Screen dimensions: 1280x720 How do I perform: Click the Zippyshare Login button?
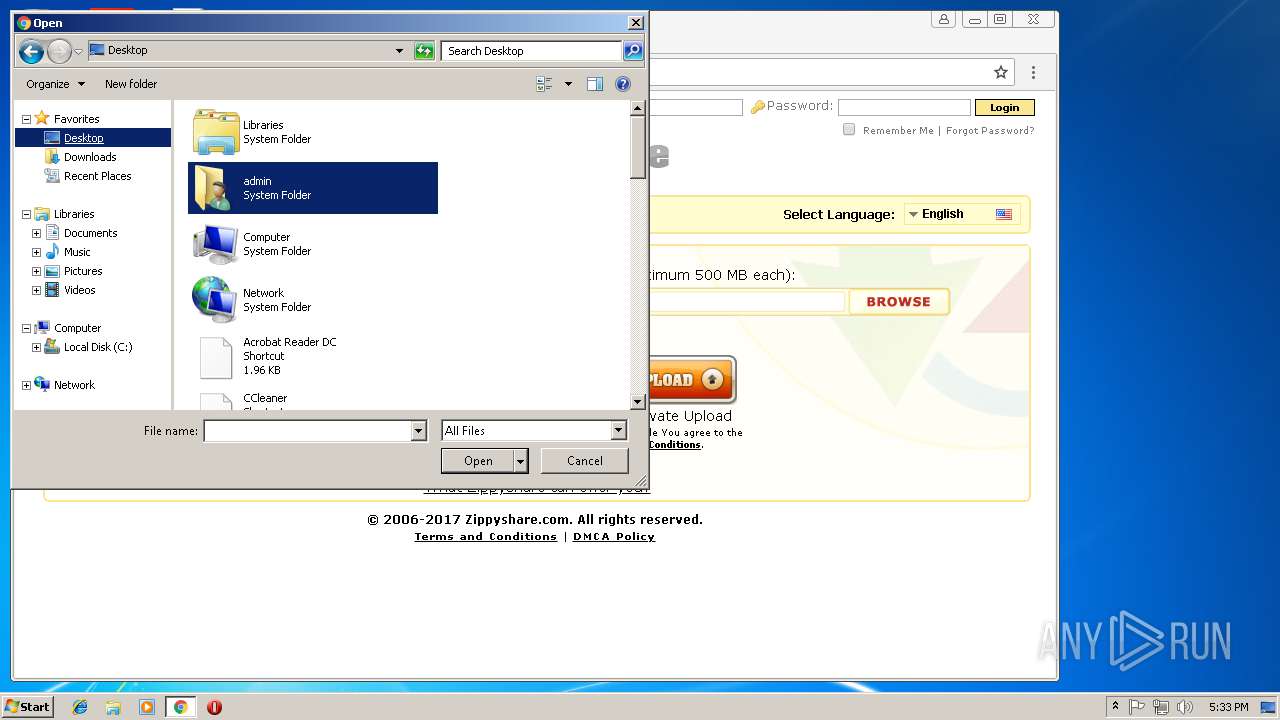tap(1004, 107)
